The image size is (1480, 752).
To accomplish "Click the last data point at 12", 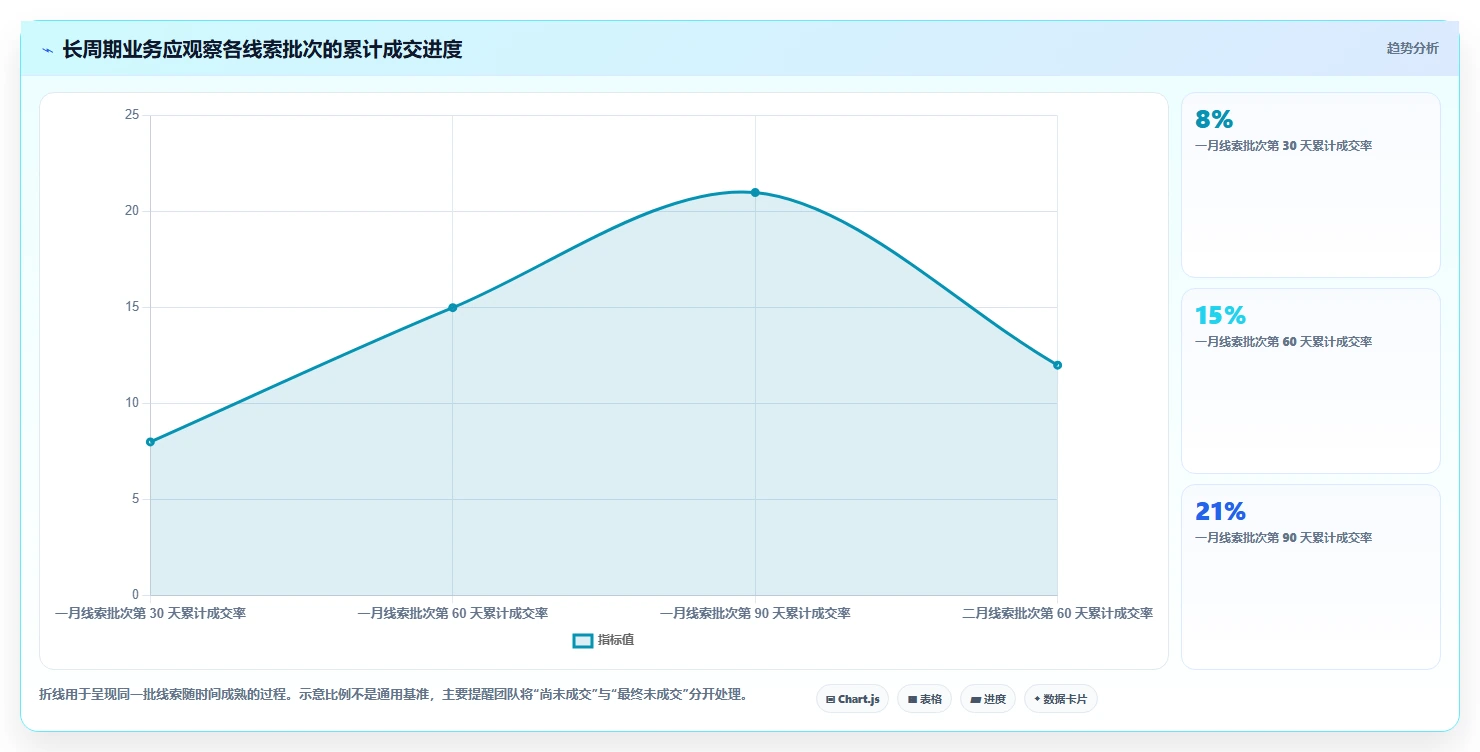I will click(x=1057, y=365).
